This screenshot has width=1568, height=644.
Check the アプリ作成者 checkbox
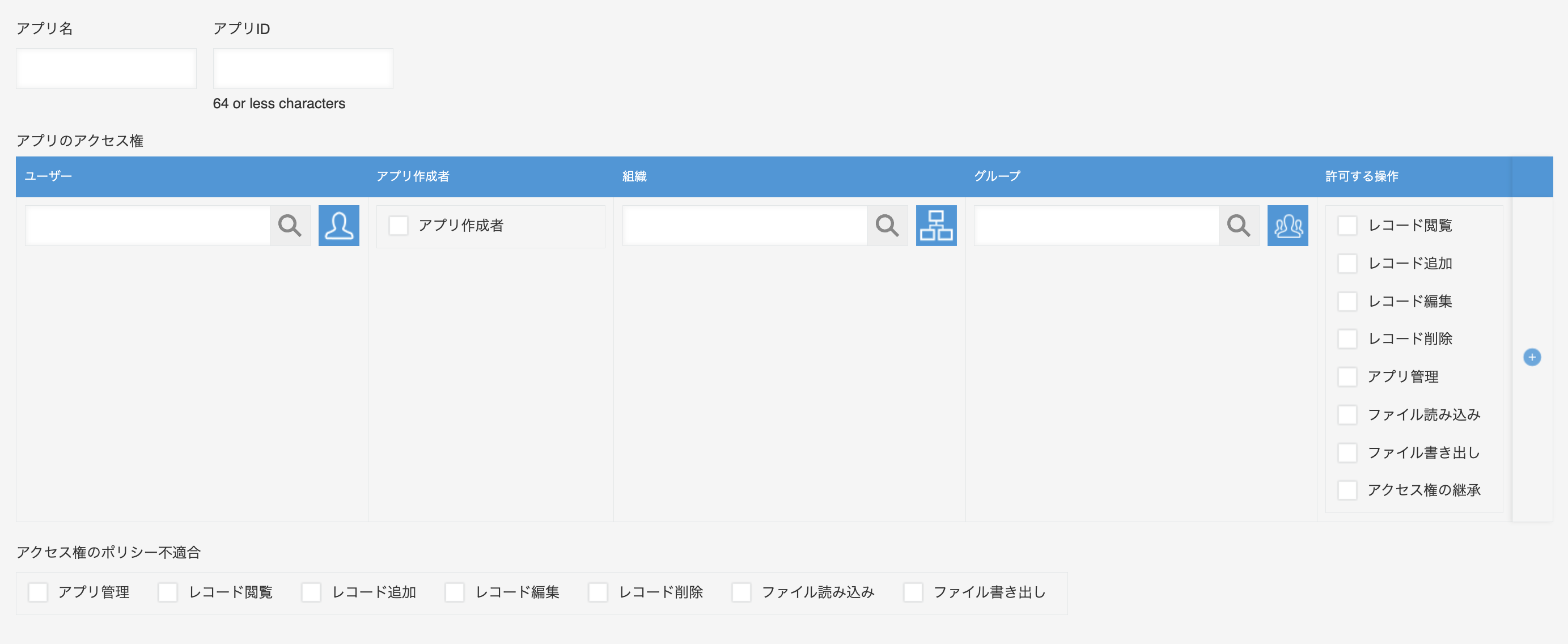(x=399, y=226)
